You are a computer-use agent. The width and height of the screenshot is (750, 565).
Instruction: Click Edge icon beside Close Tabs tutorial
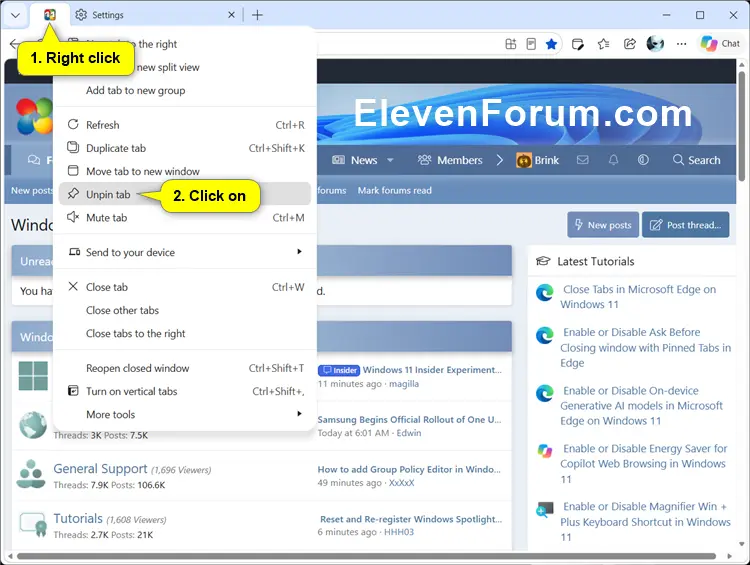pyautogui.click(x=545, y=292)
